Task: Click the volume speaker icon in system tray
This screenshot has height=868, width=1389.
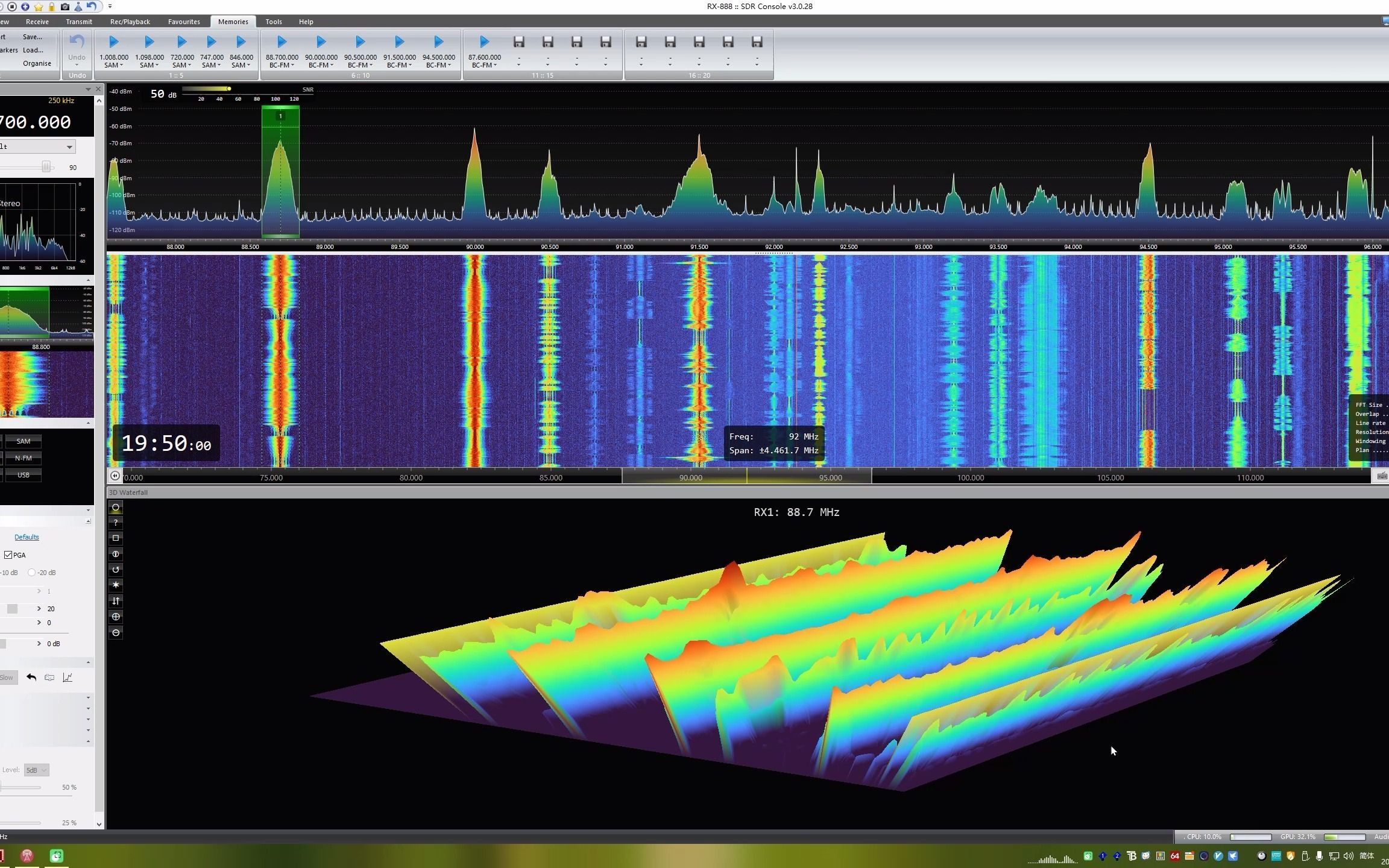Action: [1349, 856]
